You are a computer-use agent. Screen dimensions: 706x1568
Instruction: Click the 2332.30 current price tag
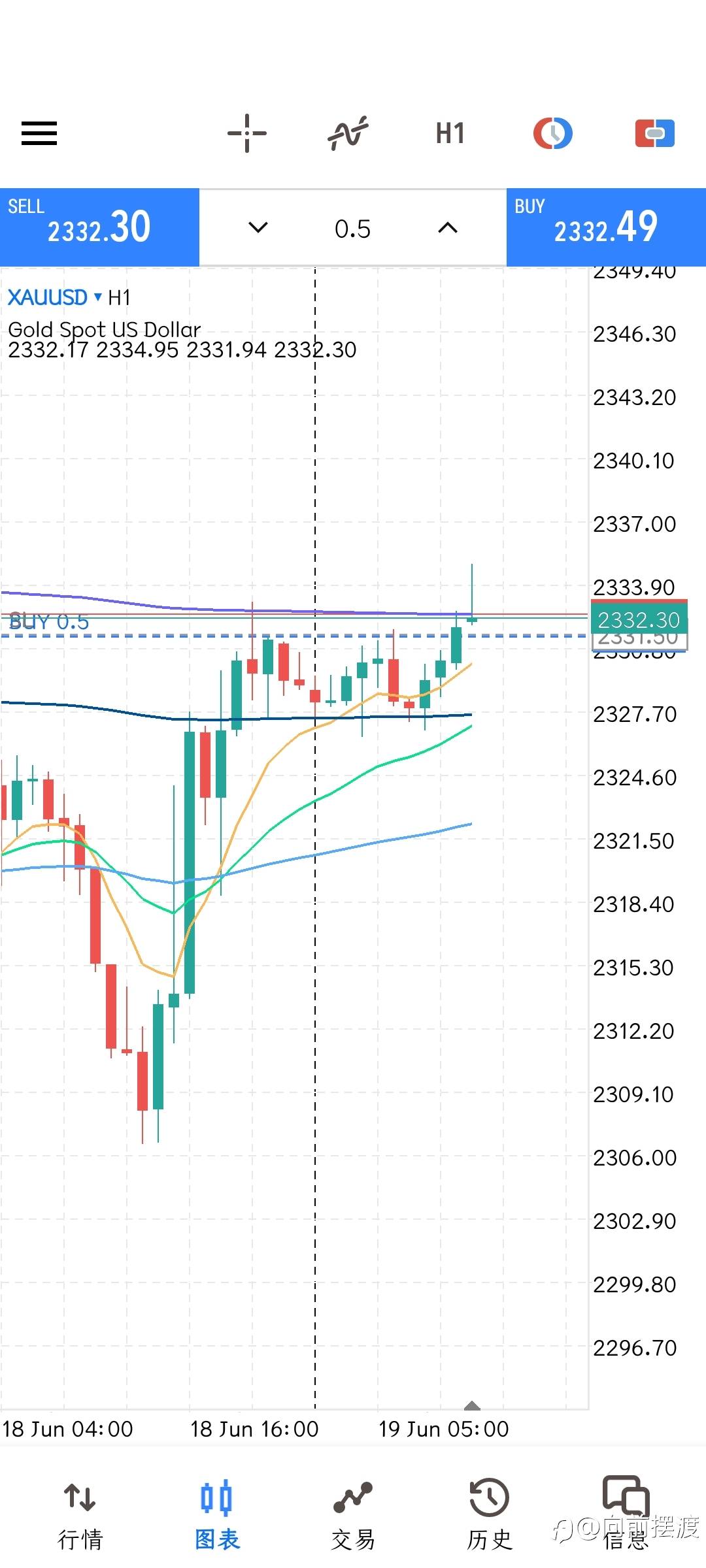(638, 619)
